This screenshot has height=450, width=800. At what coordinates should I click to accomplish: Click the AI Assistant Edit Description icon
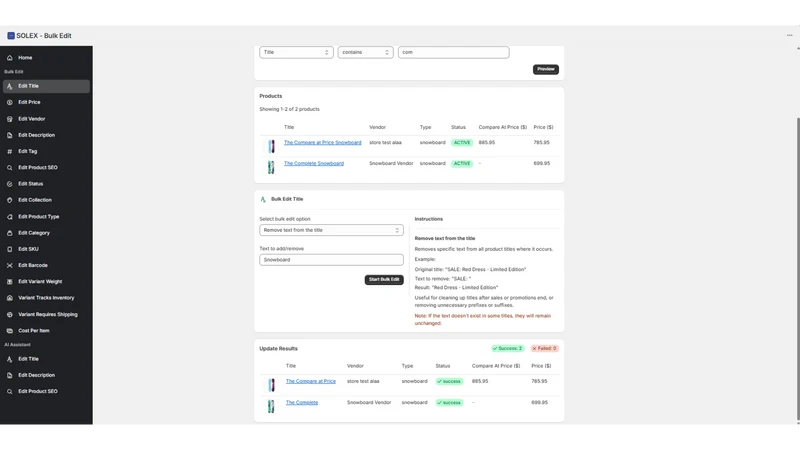click(10, 375)
